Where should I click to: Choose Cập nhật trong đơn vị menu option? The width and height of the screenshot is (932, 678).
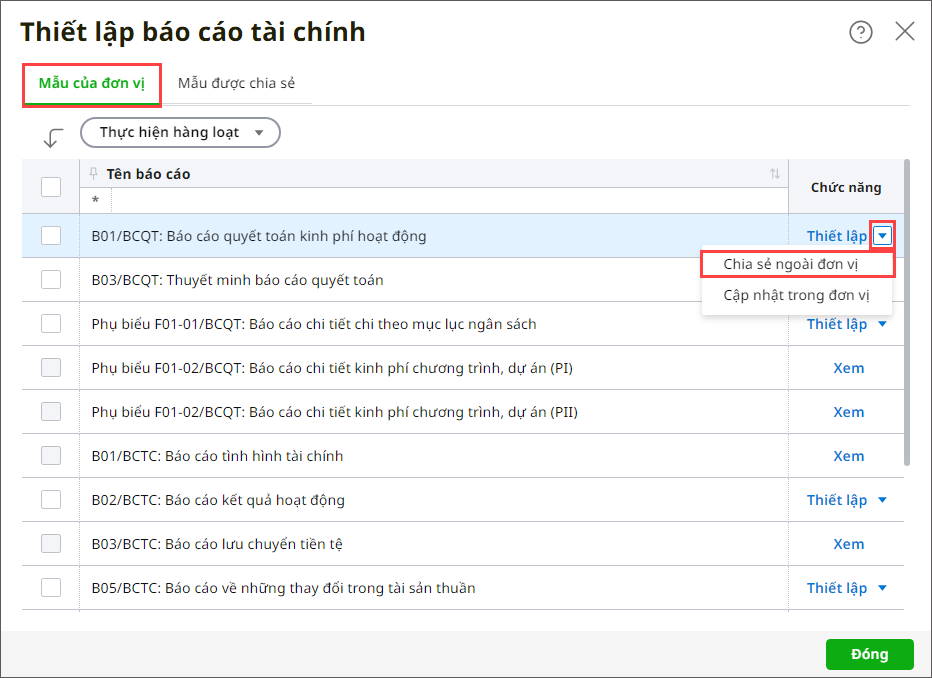coord(797,295)
